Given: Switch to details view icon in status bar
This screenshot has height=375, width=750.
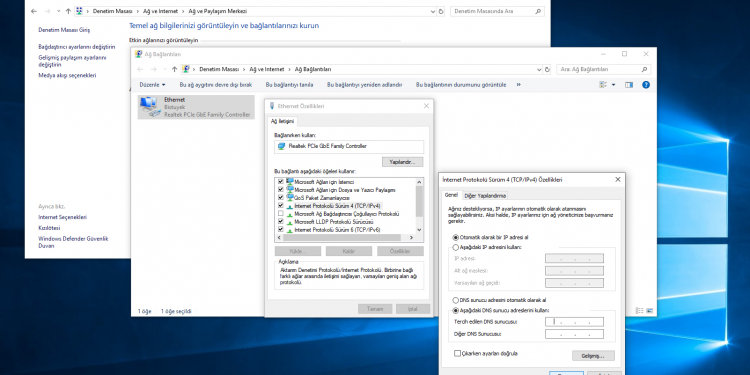Looking at the screenshot, I should coord(640,311).
